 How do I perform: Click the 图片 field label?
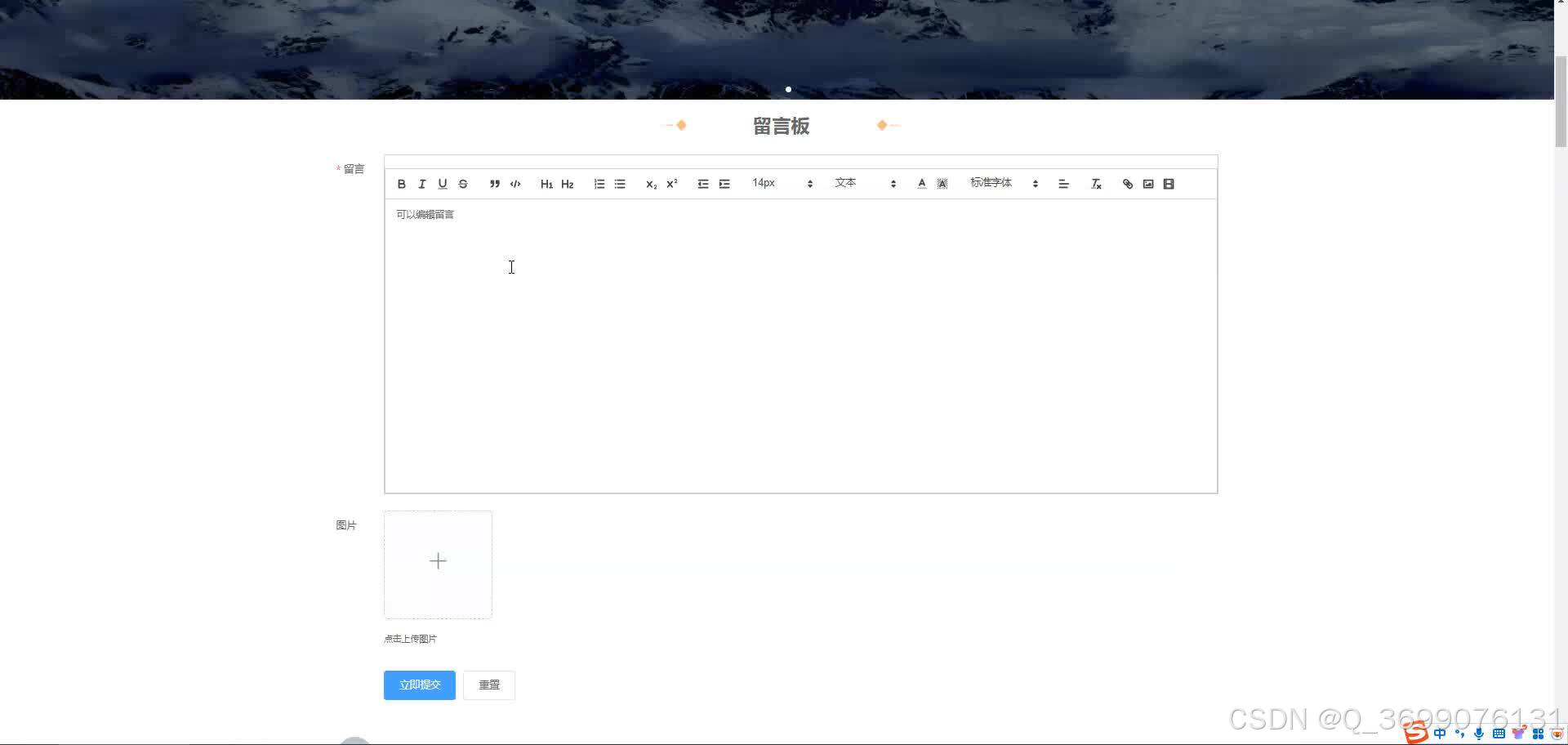[346, 525]
